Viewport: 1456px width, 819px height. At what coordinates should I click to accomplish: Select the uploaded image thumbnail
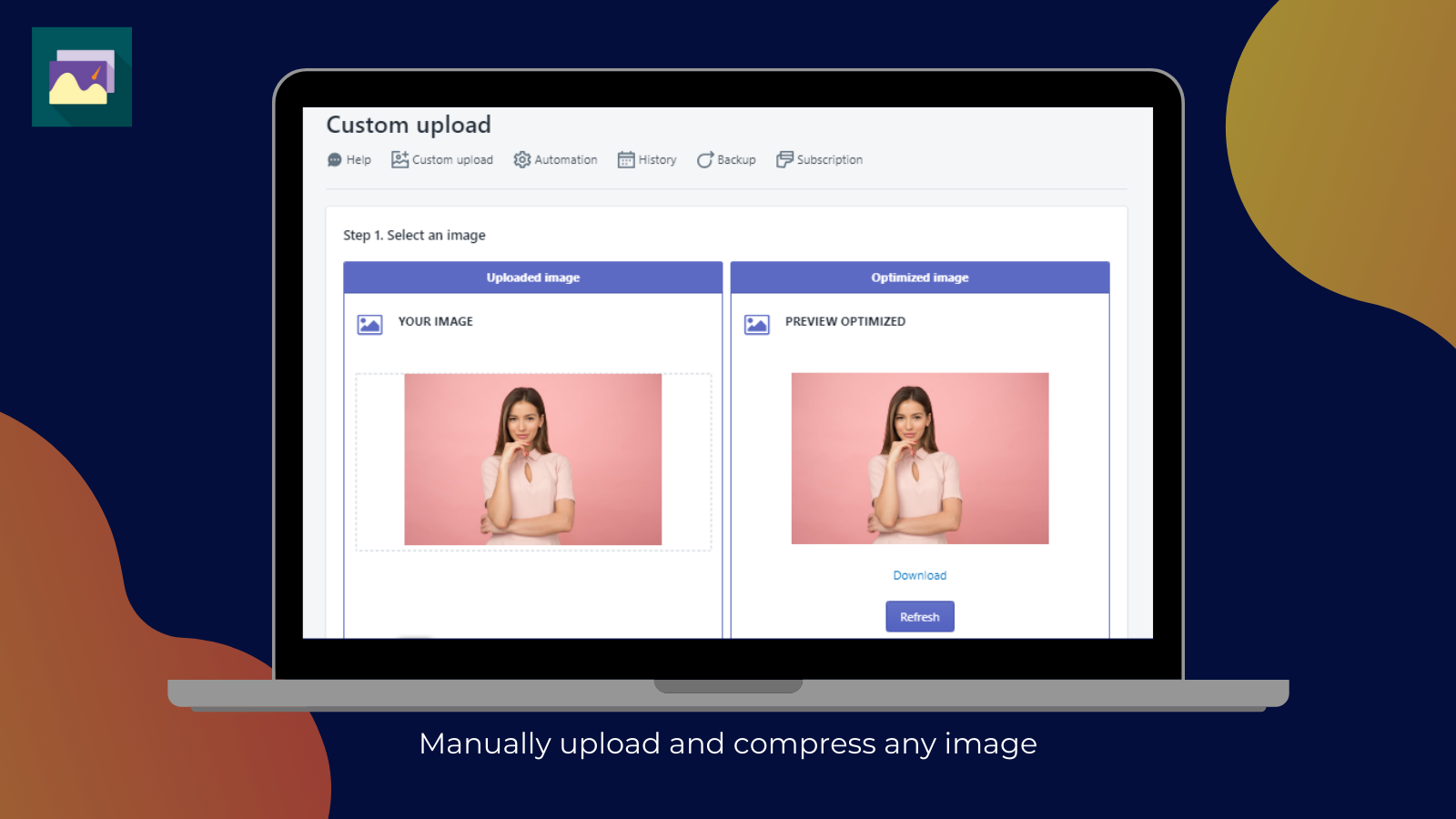(x=533, y=460)
